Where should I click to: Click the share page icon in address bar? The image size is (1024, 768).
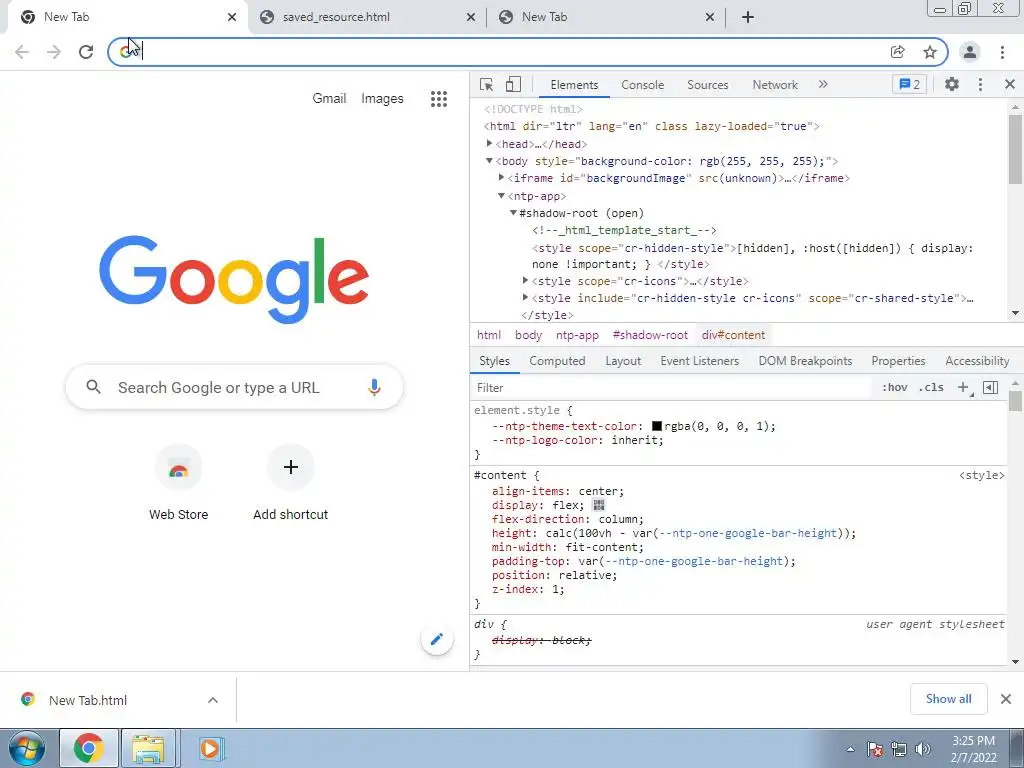[x=898, y=52]
